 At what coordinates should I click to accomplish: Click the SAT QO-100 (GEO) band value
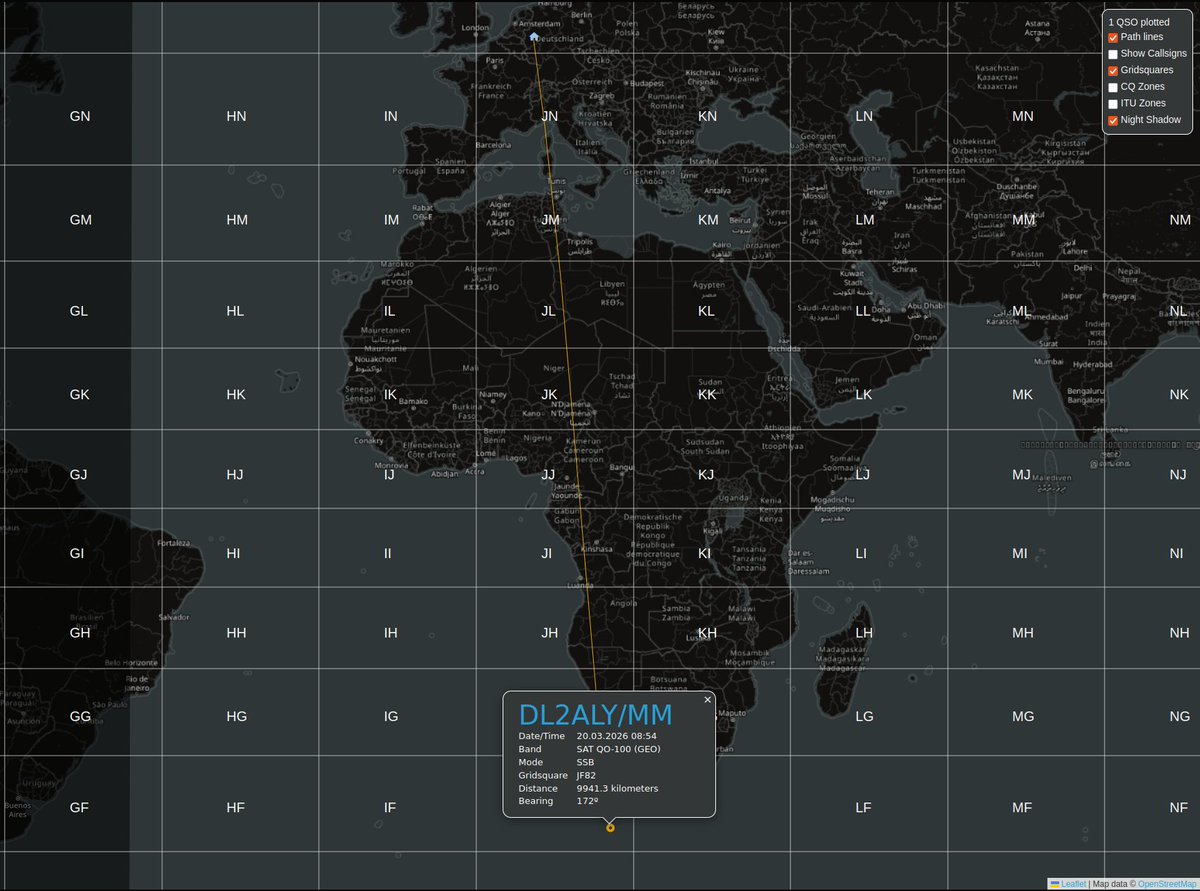618,749
